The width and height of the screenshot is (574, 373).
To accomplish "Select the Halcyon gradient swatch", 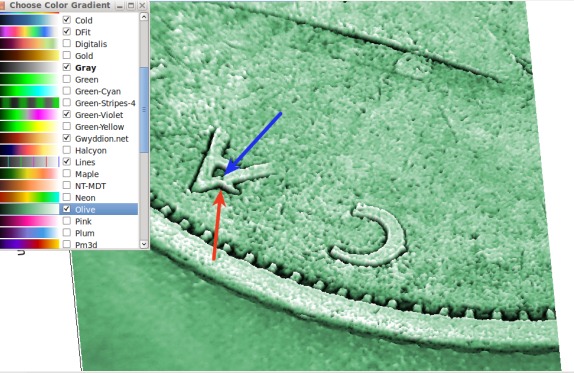I will tap(29, 150).
